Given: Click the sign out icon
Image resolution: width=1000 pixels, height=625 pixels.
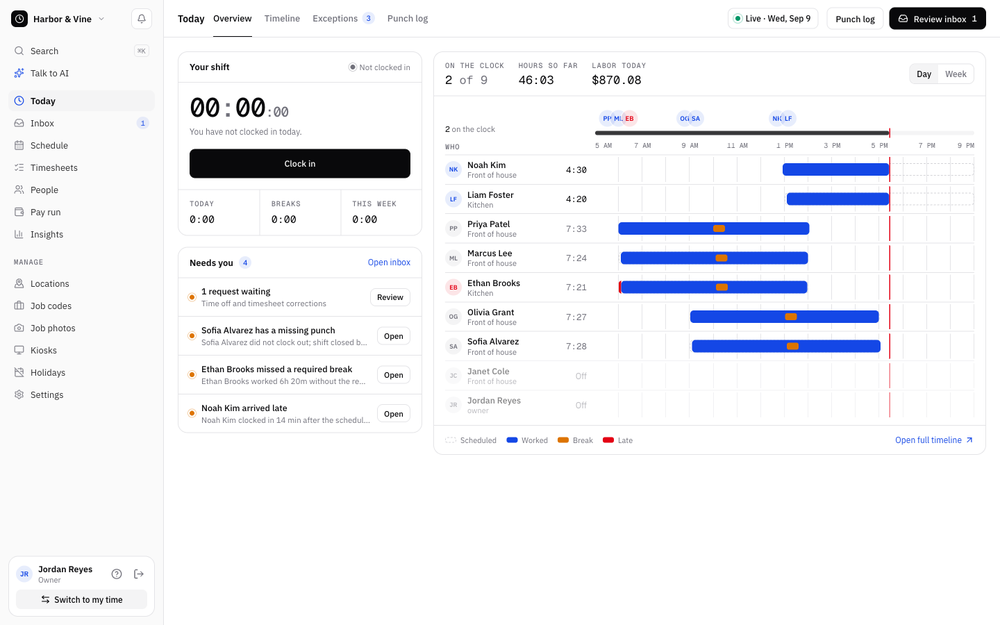Looking at the screenshot, I should pos(138,574).
